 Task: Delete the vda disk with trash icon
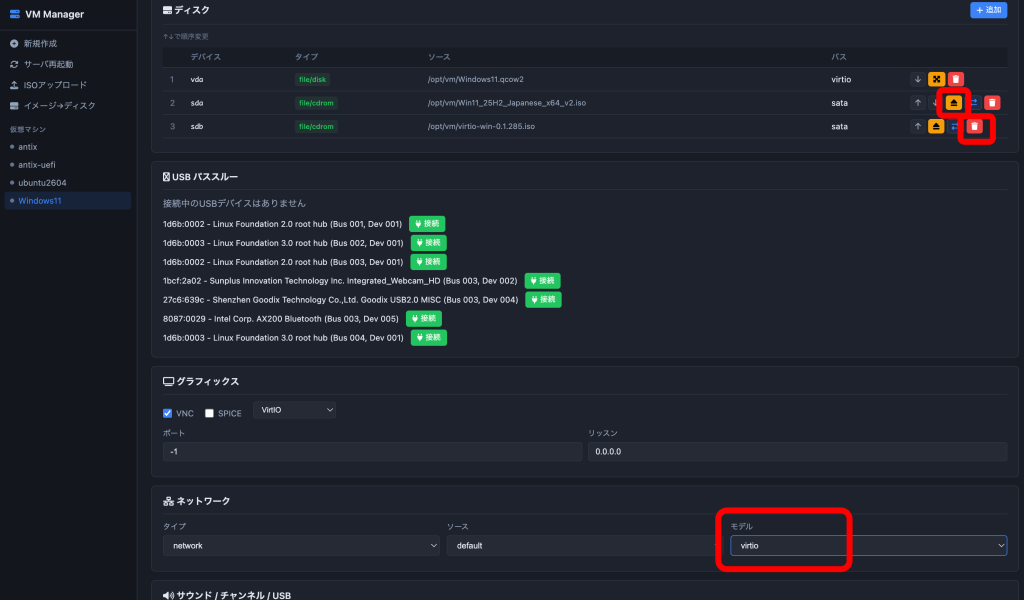coord(955,80)
